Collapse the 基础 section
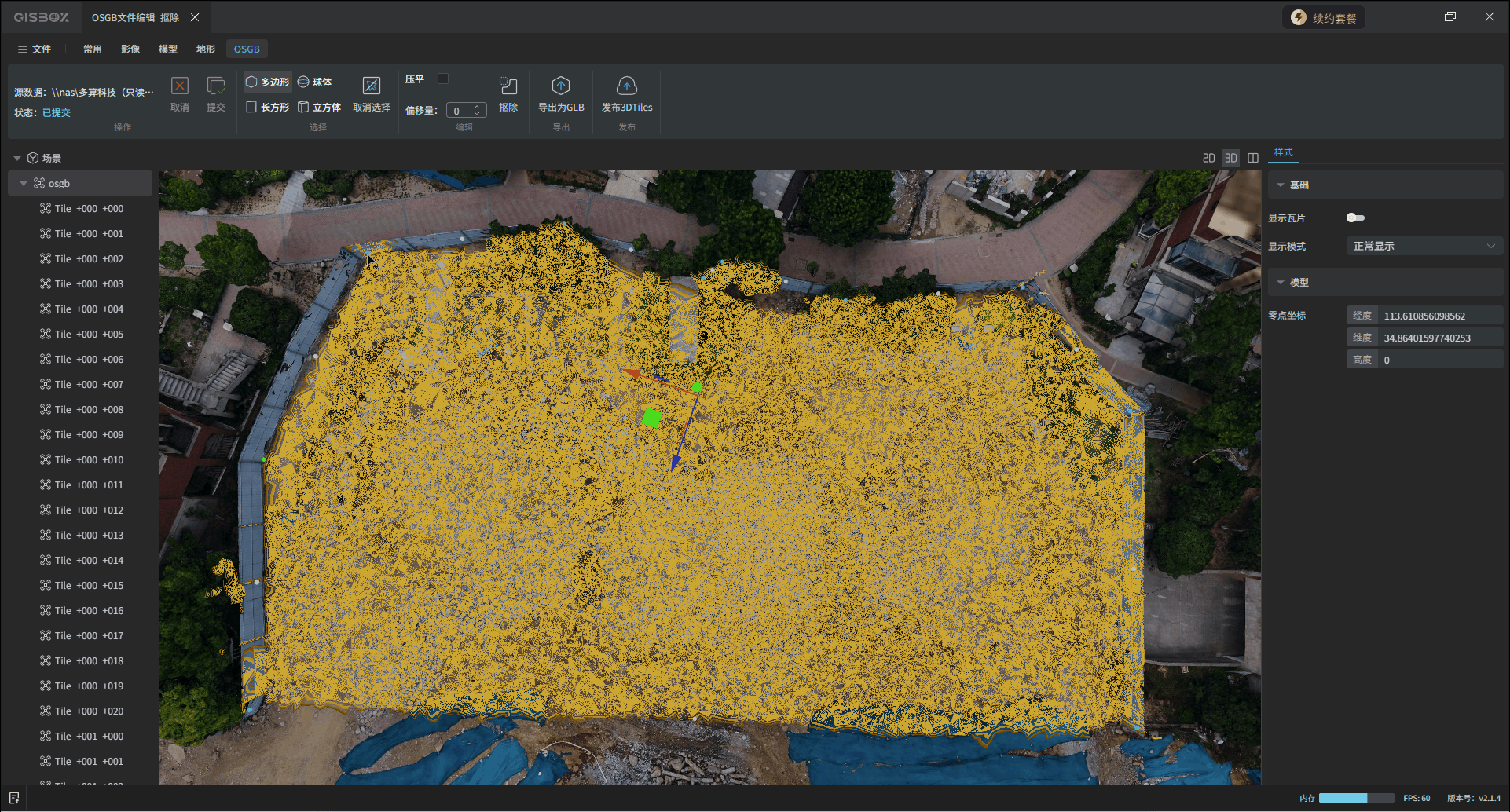This screenshot has width=1510, height=812. tap(1281, 185)
